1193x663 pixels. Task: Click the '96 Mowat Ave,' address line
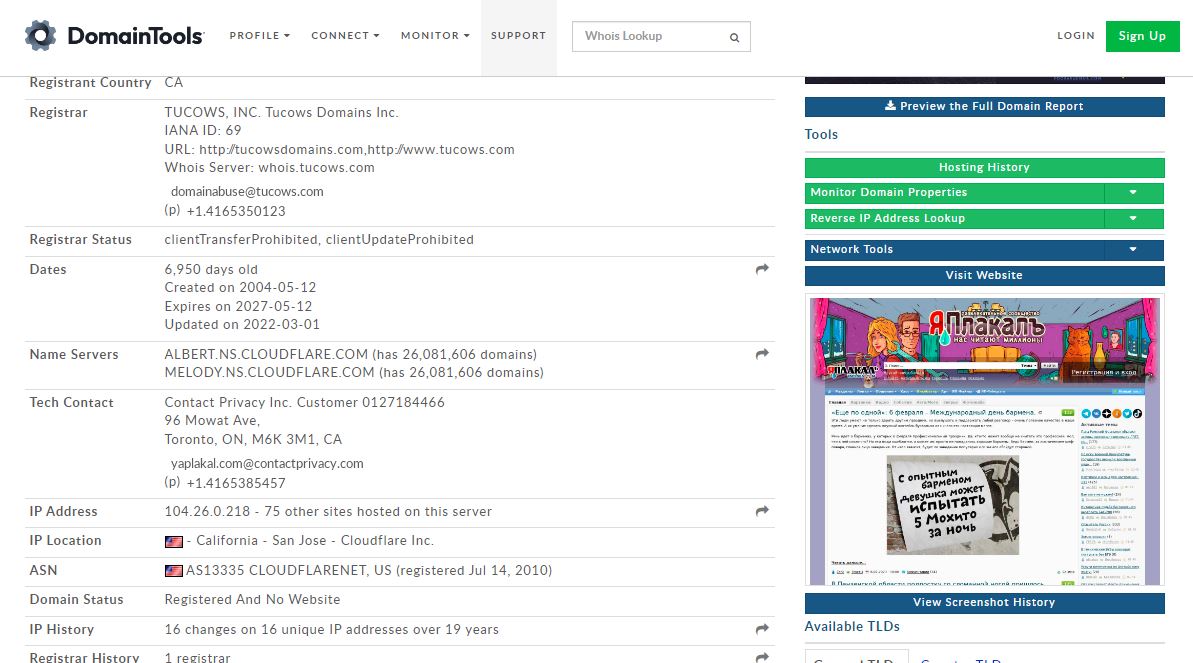pos(212,421)
